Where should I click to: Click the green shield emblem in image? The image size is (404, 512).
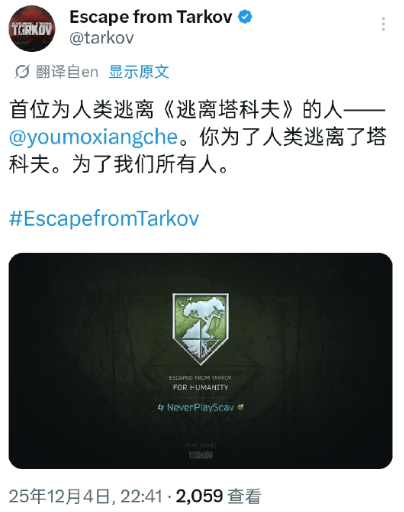point(200,329)
